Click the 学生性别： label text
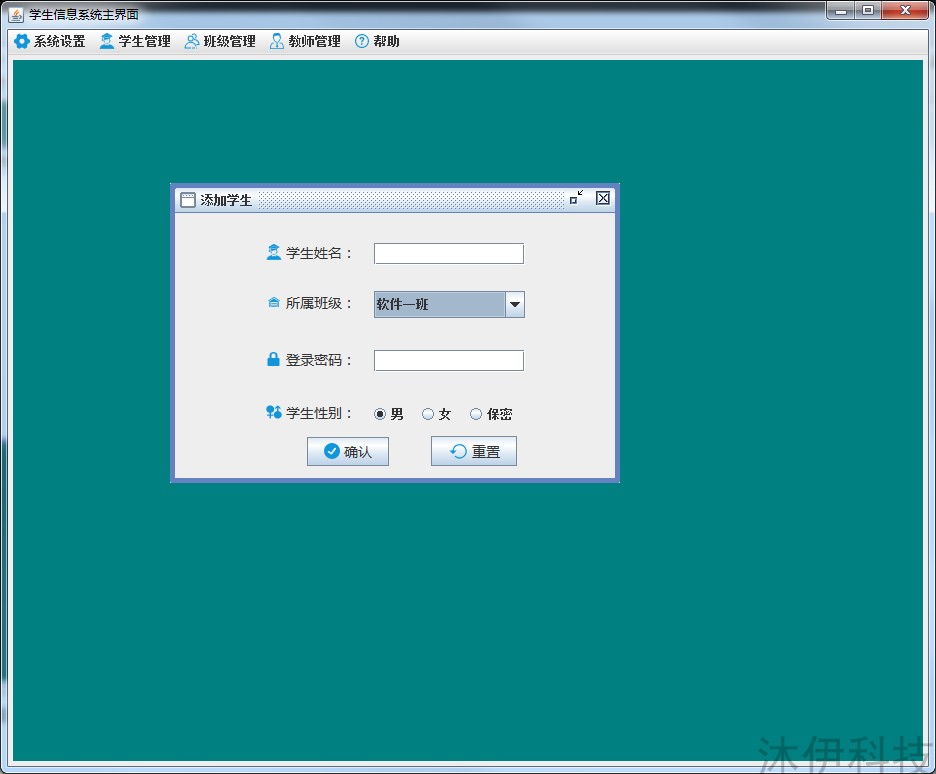 [319, 413]
